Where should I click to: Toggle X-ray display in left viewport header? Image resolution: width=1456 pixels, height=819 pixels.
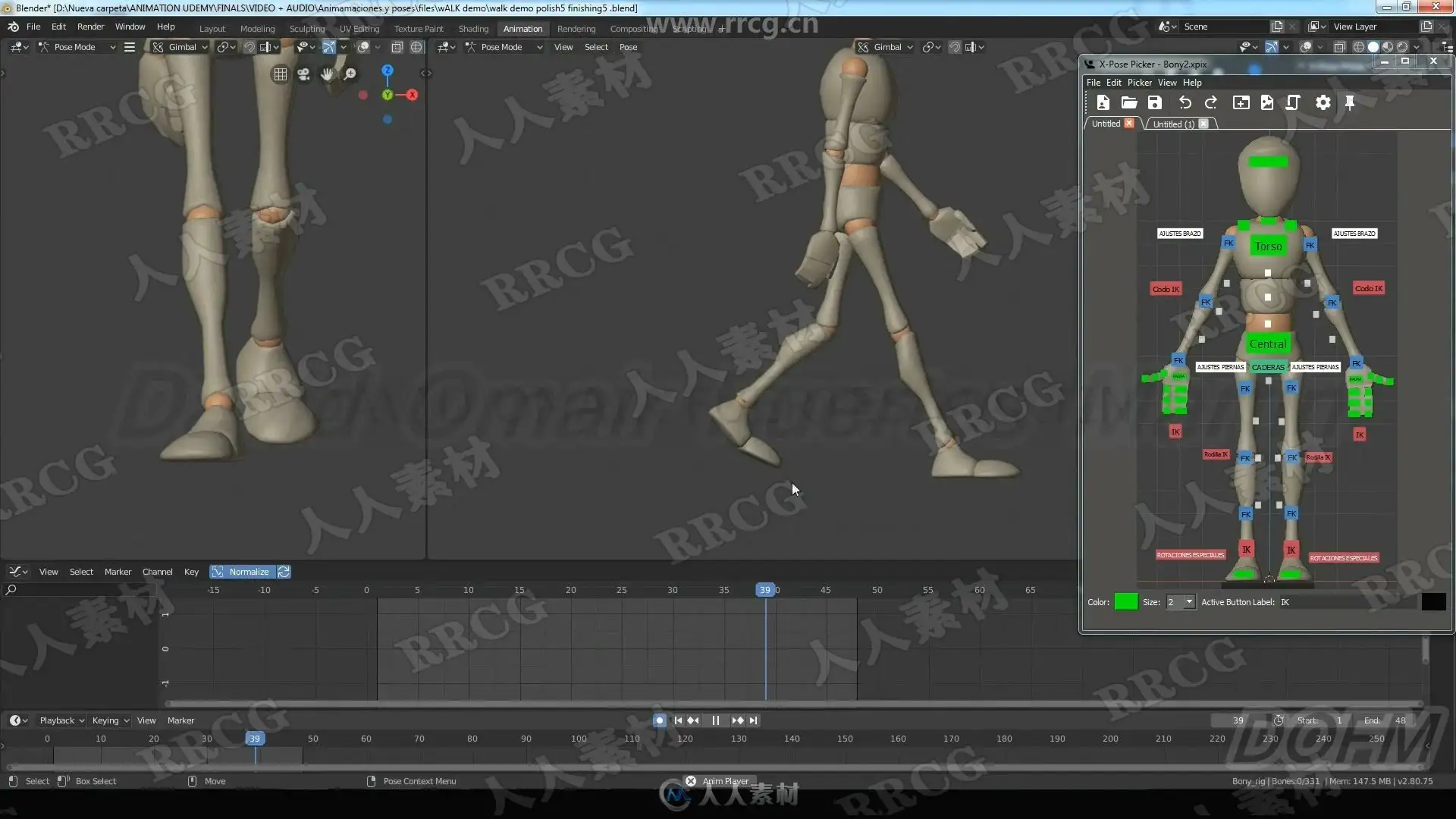point(397,47)
